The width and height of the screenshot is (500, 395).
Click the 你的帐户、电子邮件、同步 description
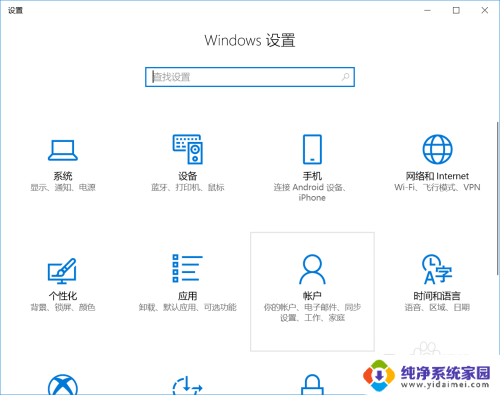click(x=312, y=313)
